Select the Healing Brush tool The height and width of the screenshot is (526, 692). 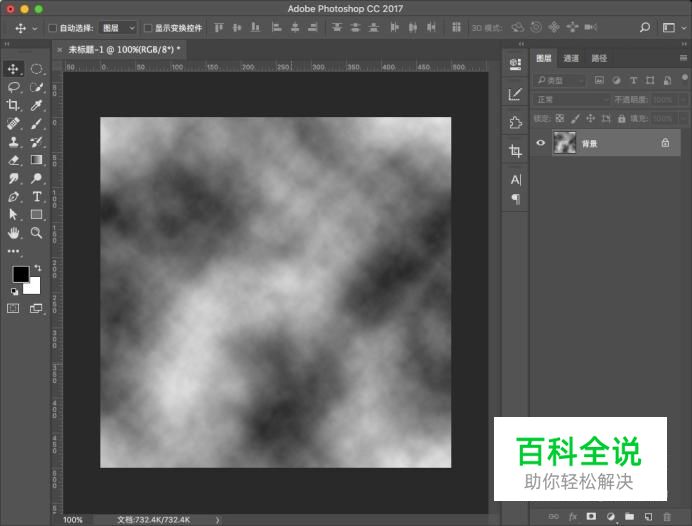pyautogui.click(x=13, y=124)
